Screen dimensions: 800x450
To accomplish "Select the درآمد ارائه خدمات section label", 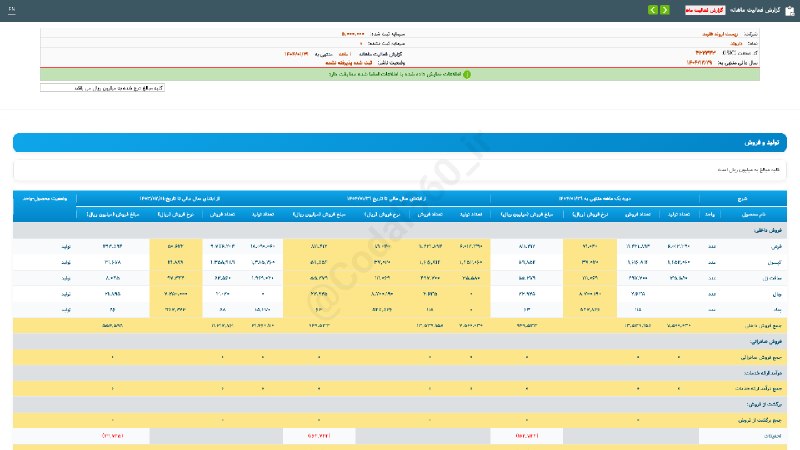I will [763, 373].
